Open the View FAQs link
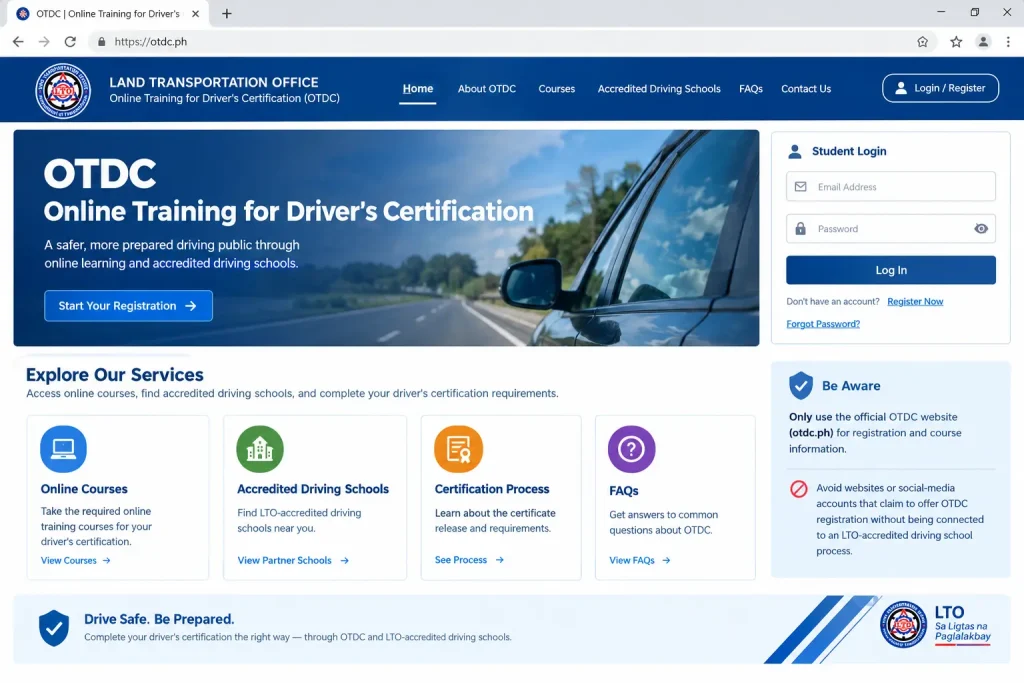 639,560
